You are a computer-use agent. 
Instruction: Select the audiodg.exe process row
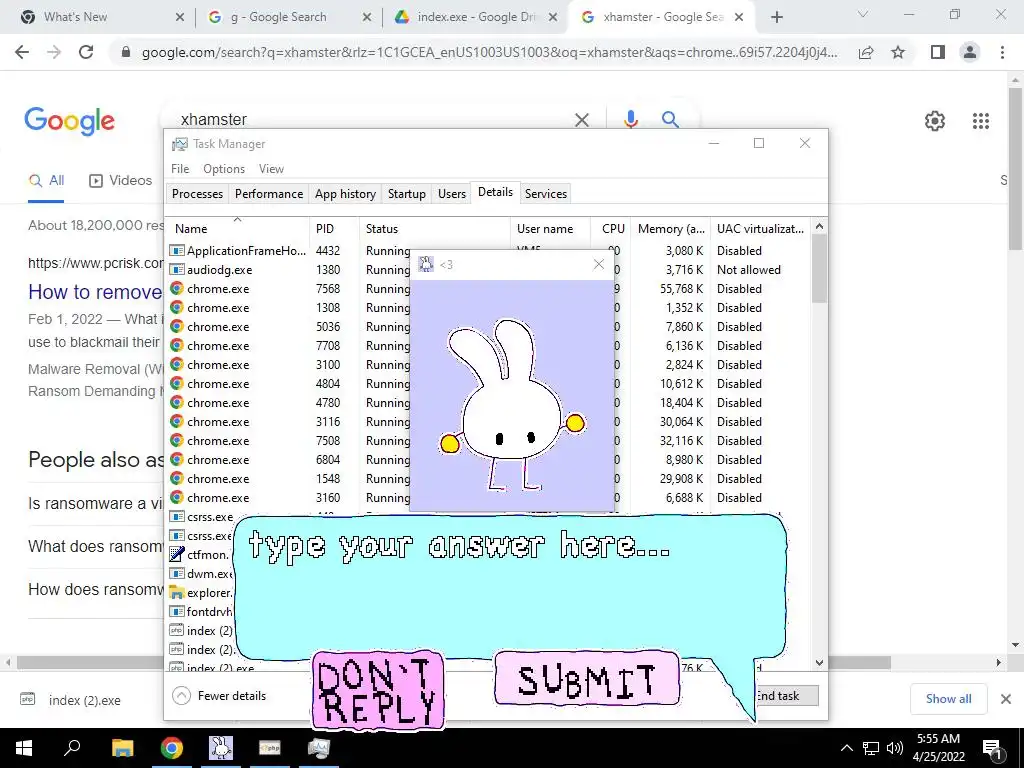click(488, 270)
